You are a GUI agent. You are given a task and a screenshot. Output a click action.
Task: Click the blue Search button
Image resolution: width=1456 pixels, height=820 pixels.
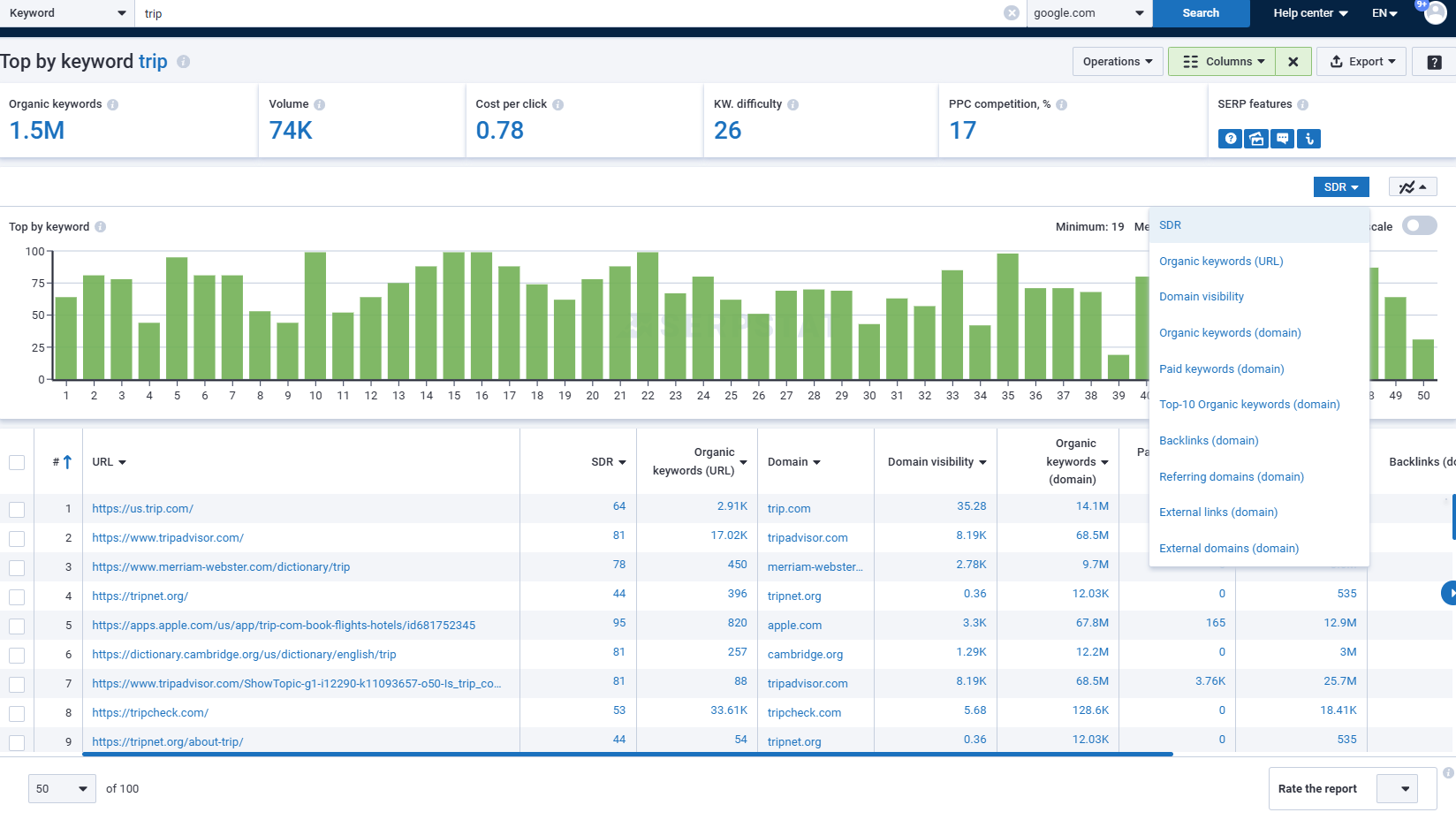tap(1201, 13)
